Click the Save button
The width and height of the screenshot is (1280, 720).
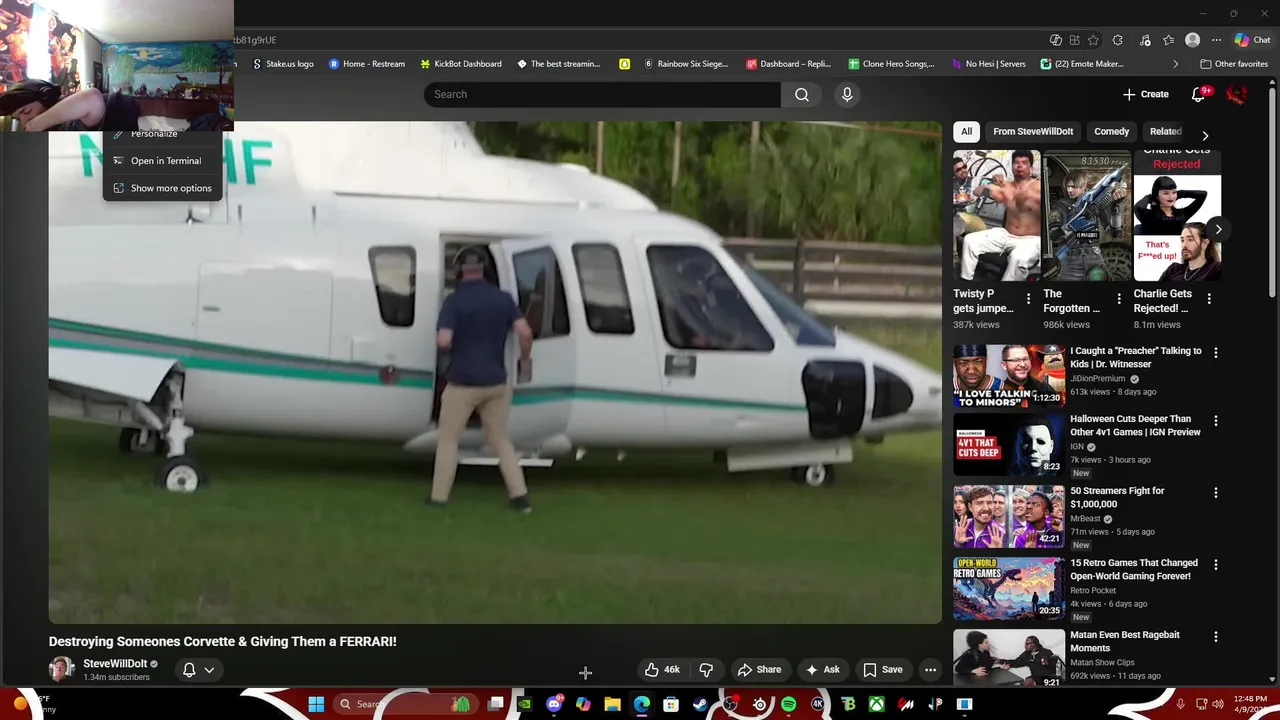(x=883, y=670)
